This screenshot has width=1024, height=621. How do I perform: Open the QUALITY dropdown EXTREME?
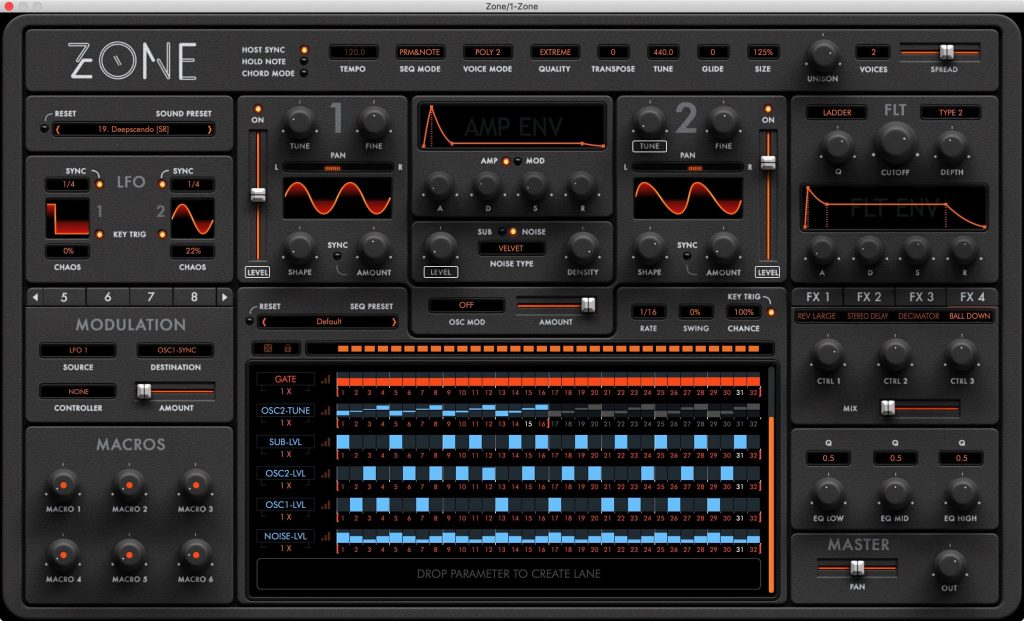[554, 52]
